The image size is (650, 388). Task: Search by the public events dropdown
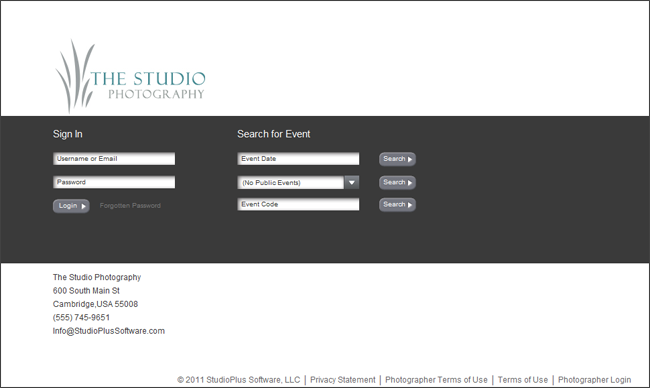click(x=397, y=182)
